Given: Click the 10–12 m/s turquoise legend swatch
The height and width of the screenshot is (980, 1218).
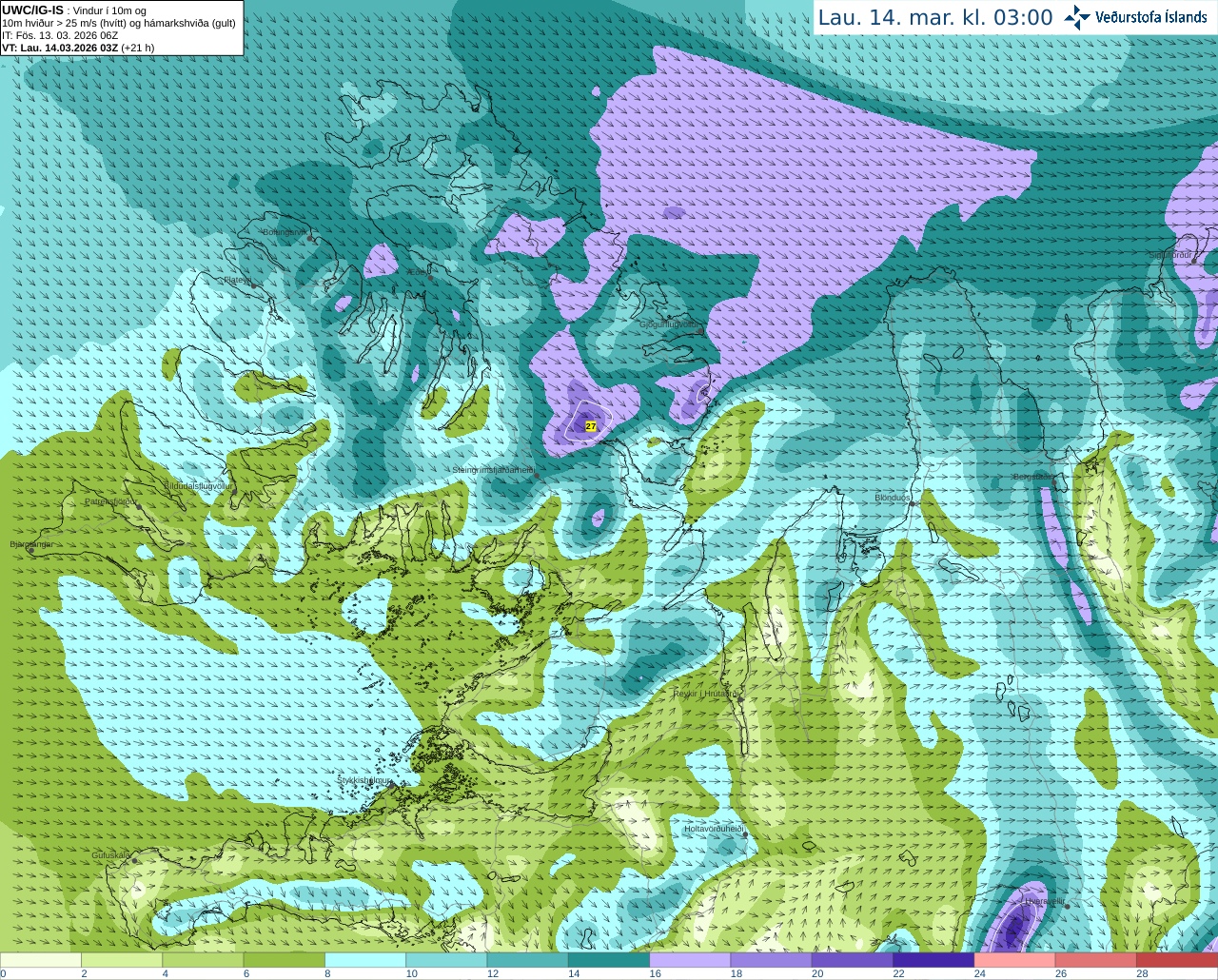Looking at the screenshot, I should click(446, 959).
